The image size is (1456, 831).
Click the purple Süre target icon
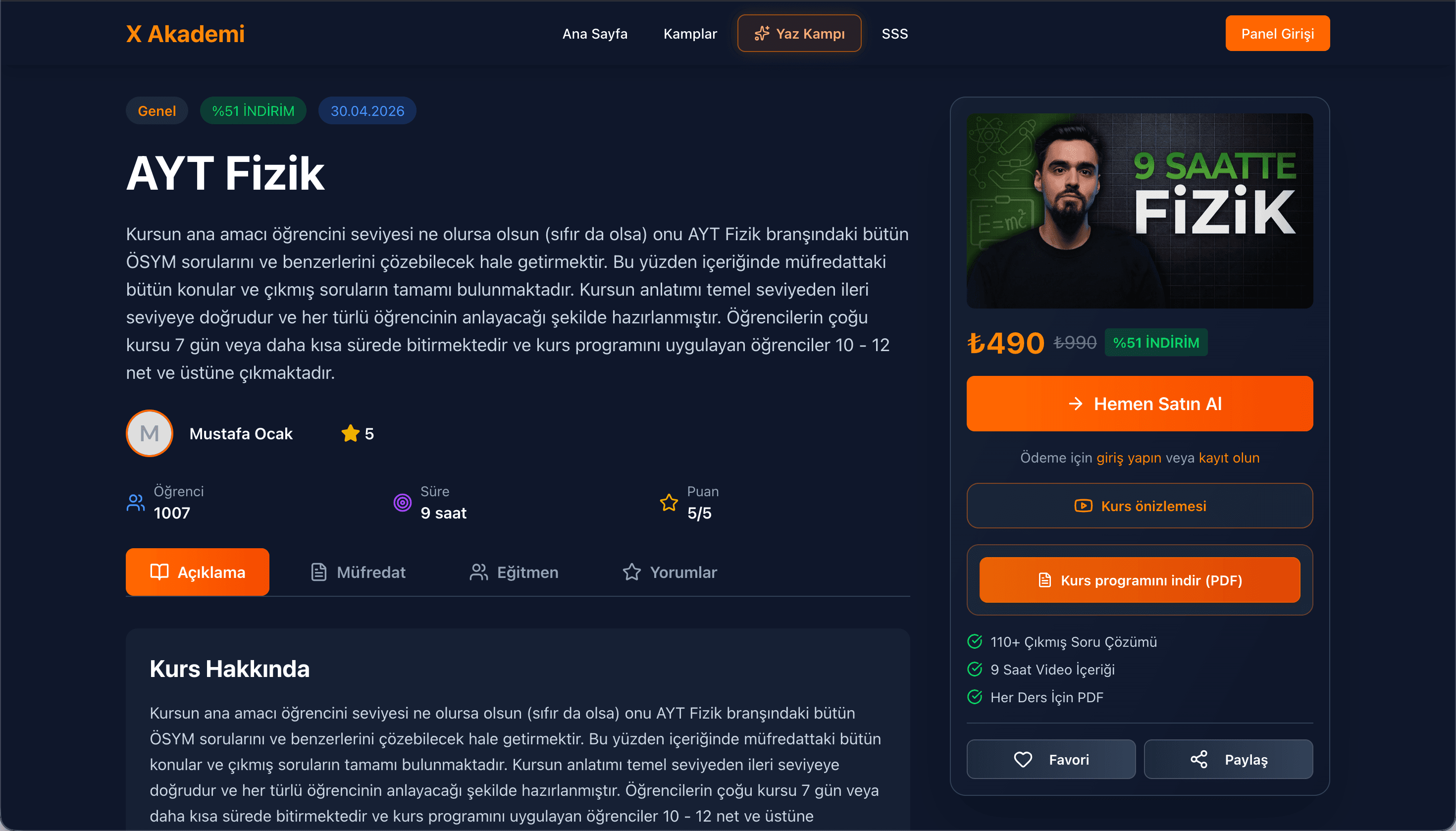403,503
